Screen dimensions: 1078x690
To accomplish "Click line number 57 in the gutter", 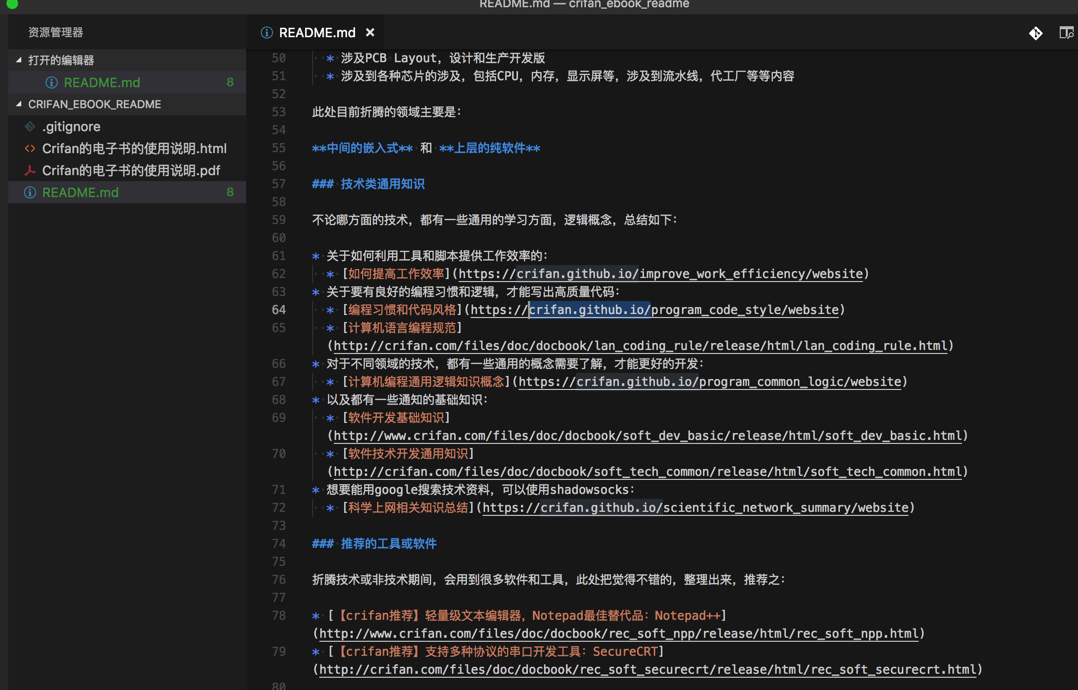I will (278, 184).
